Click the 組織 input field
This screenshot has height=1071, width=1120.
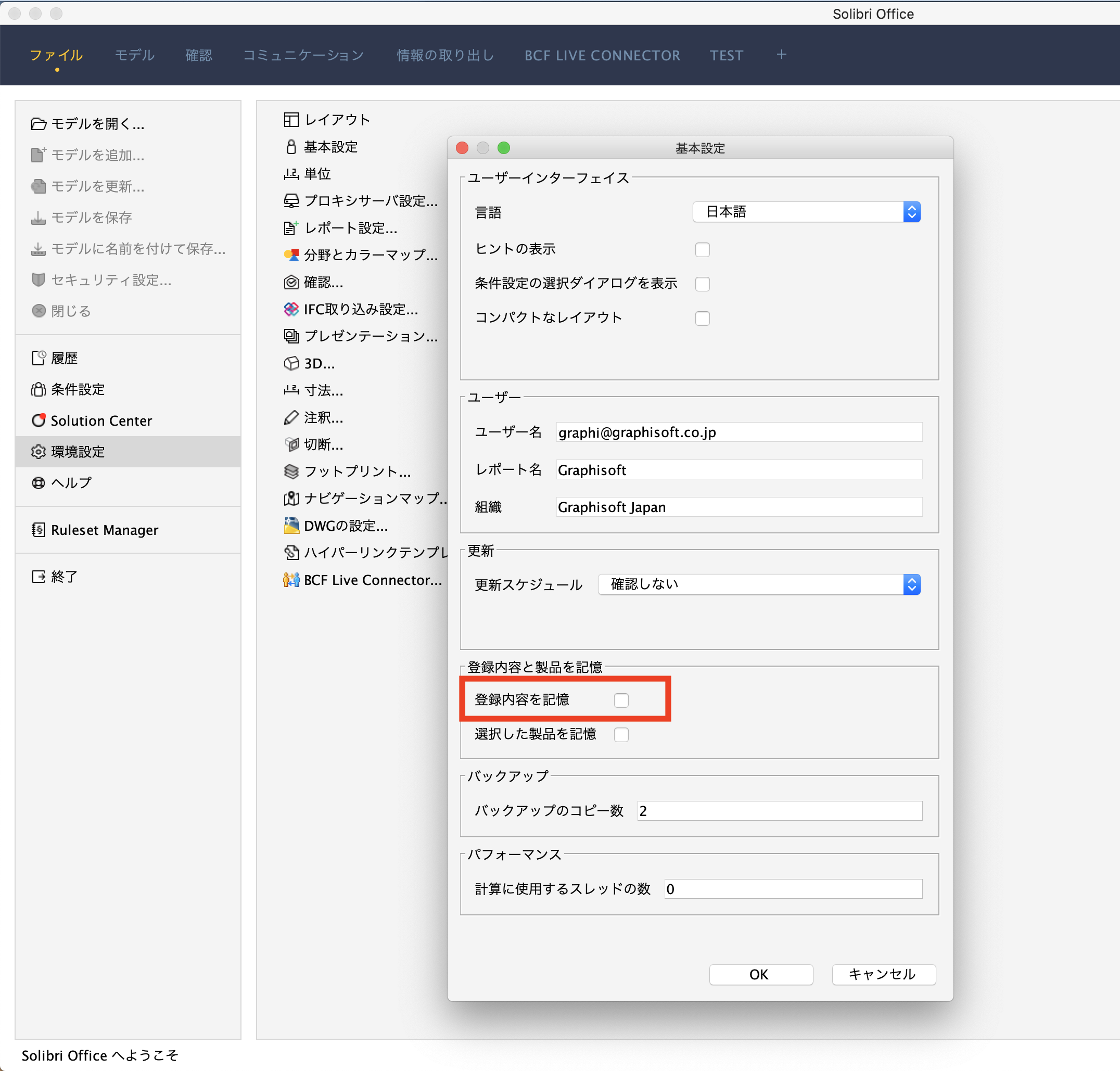(739, 507)
